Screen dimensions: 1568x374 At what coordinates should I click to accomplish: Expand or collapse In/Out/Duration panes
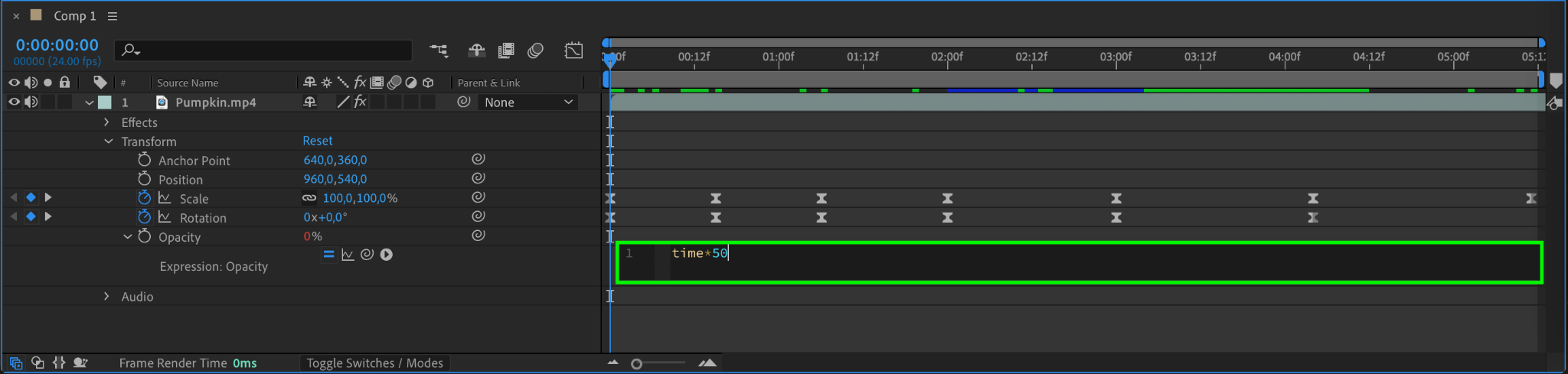point(59,363)
